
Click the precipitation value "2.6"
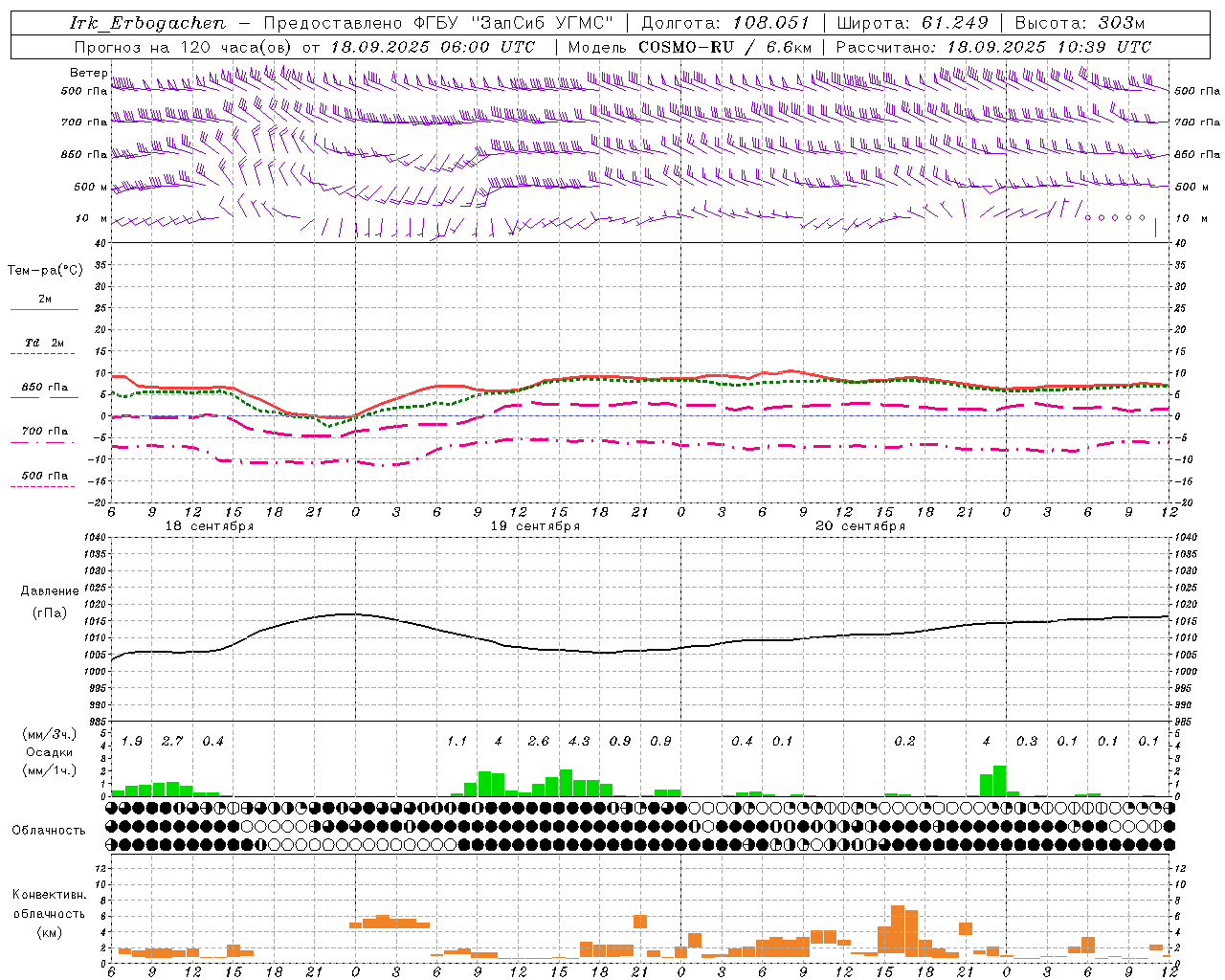click(539, 741)
